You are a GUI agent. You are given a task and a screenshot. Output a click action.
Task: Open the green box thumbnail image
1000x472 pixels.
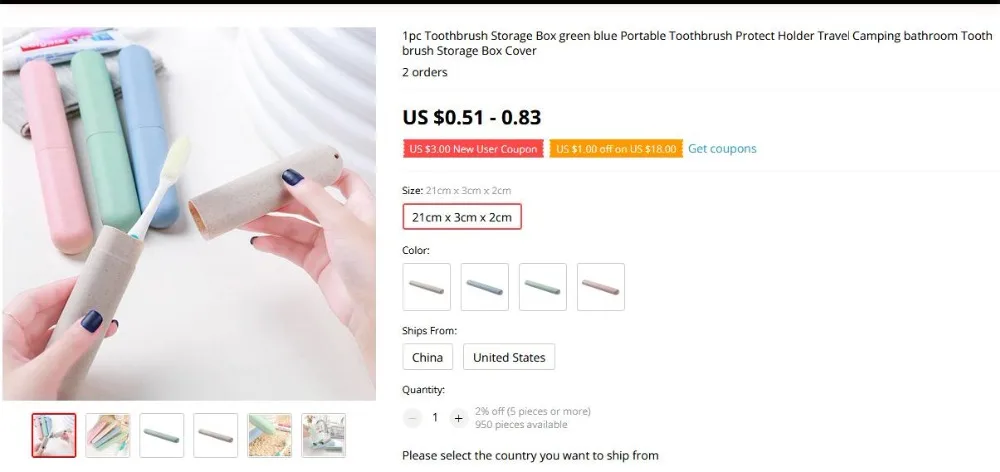pyautogui.click(x=162, y=436)
